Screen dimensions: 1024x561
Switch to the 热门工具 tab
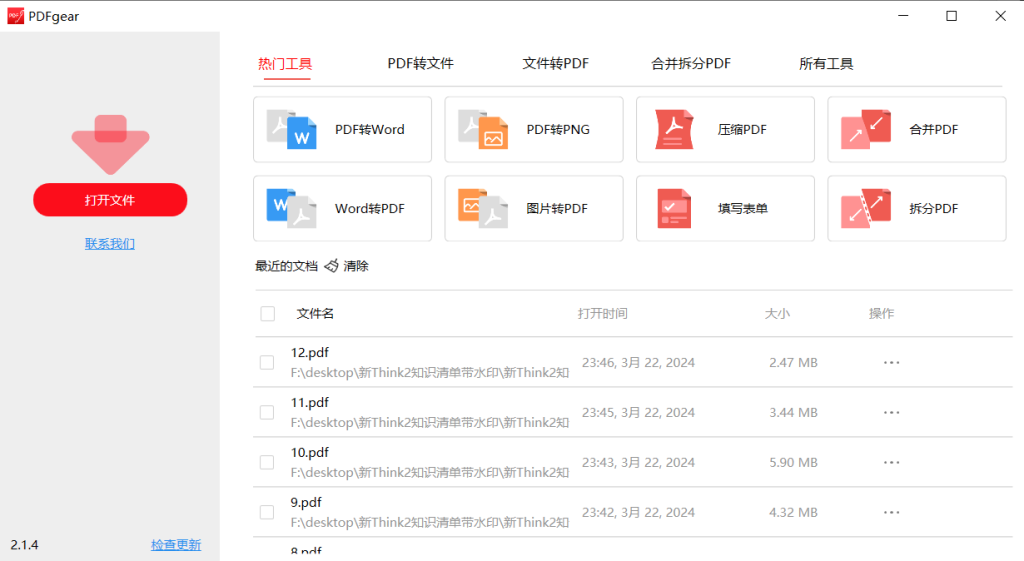[285, 64]
